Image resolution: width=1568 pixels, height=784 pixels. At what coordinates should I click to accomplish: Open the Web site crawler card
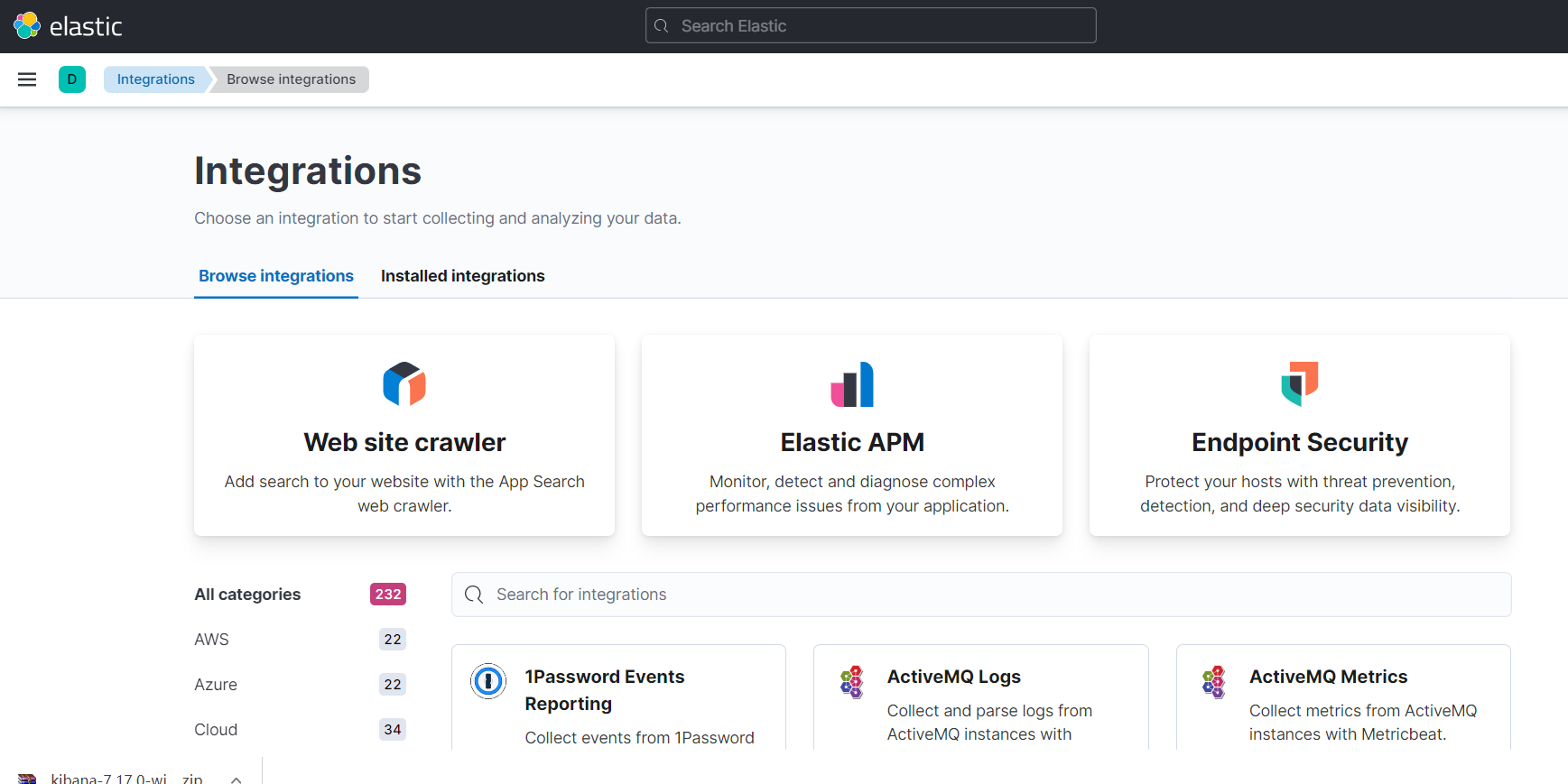(x=404, y=436)
